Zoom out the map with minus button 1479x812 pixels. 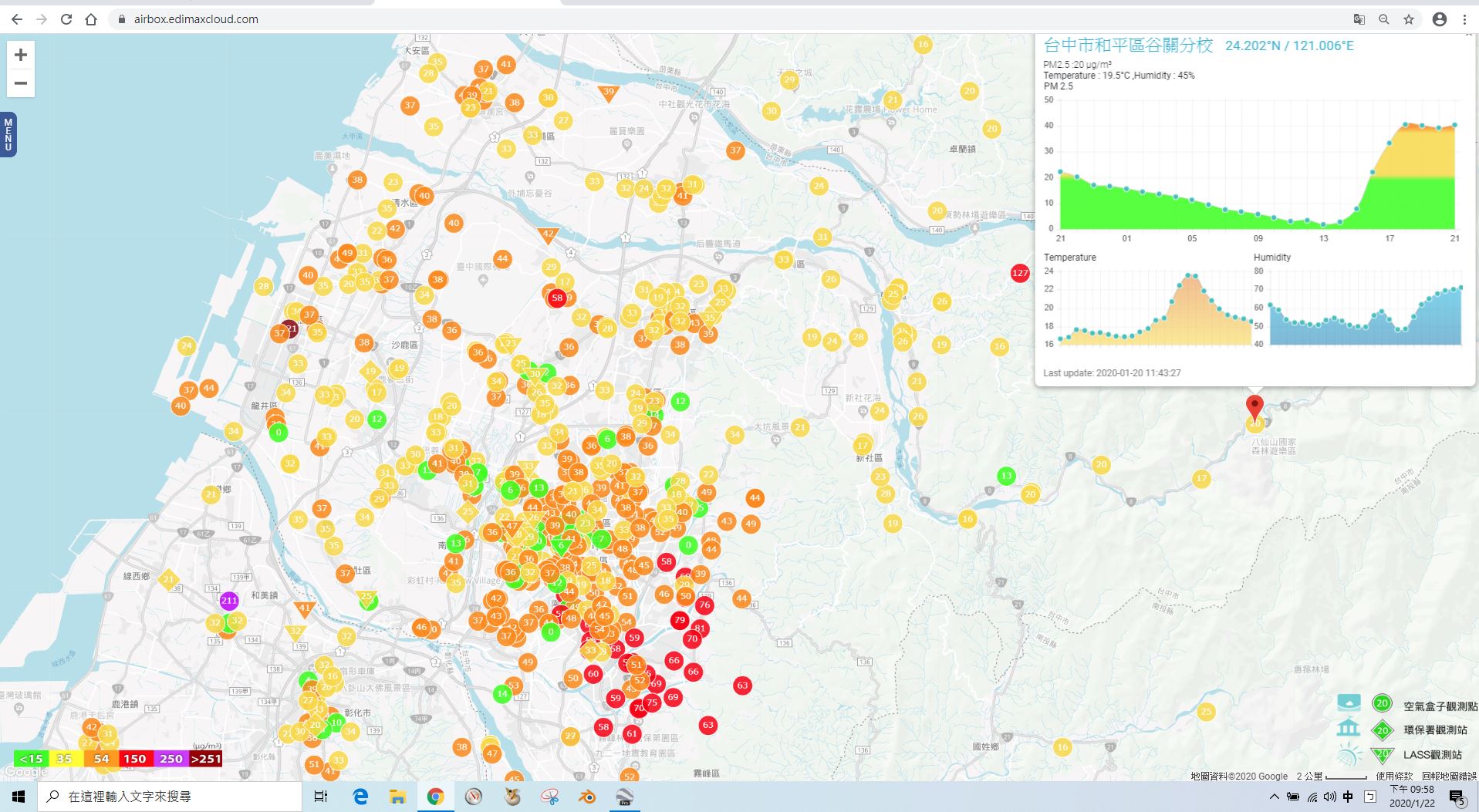tap(21, 83)
